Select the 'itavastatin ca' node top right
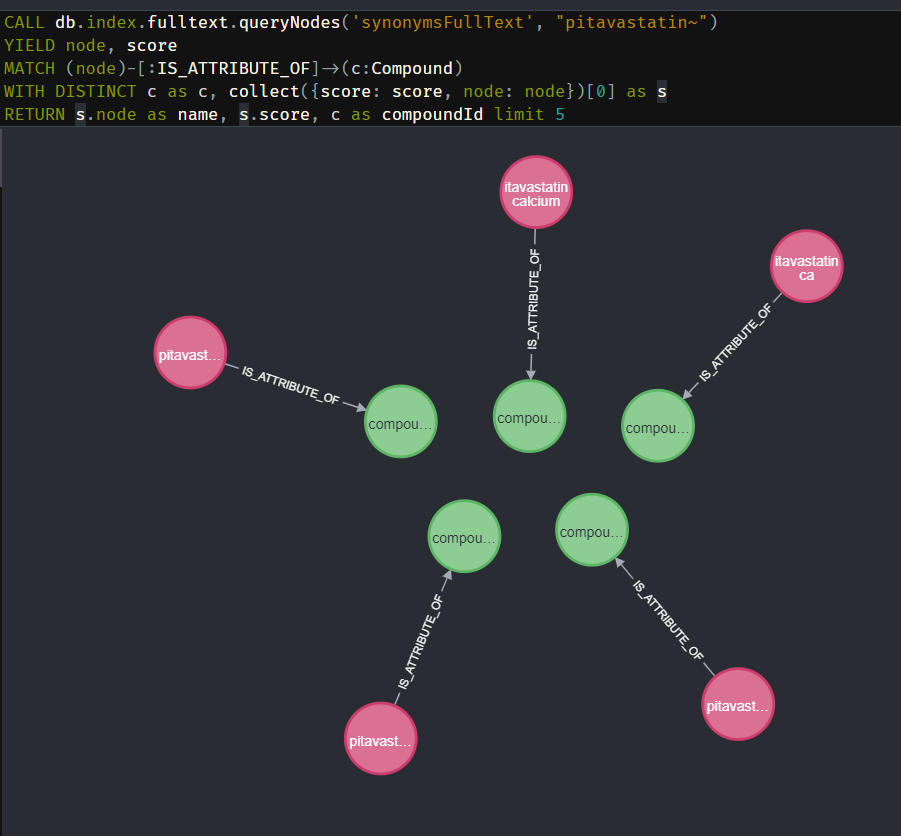901x836 pixels. pyautogui.click(x=806, y=266)
